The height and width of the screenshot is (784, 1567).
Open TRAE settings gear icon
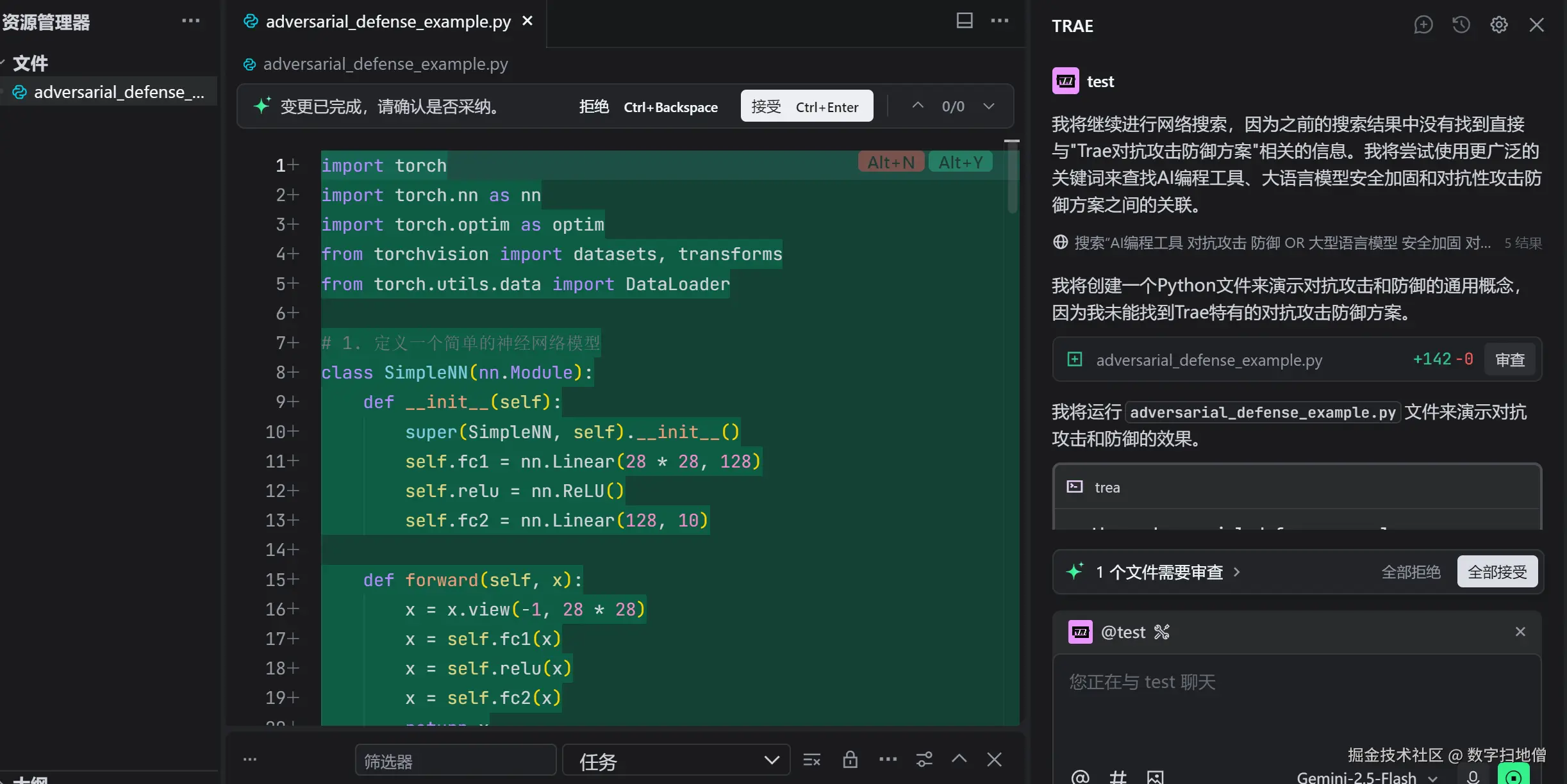pyautogui.click(x=1498, y=25)
